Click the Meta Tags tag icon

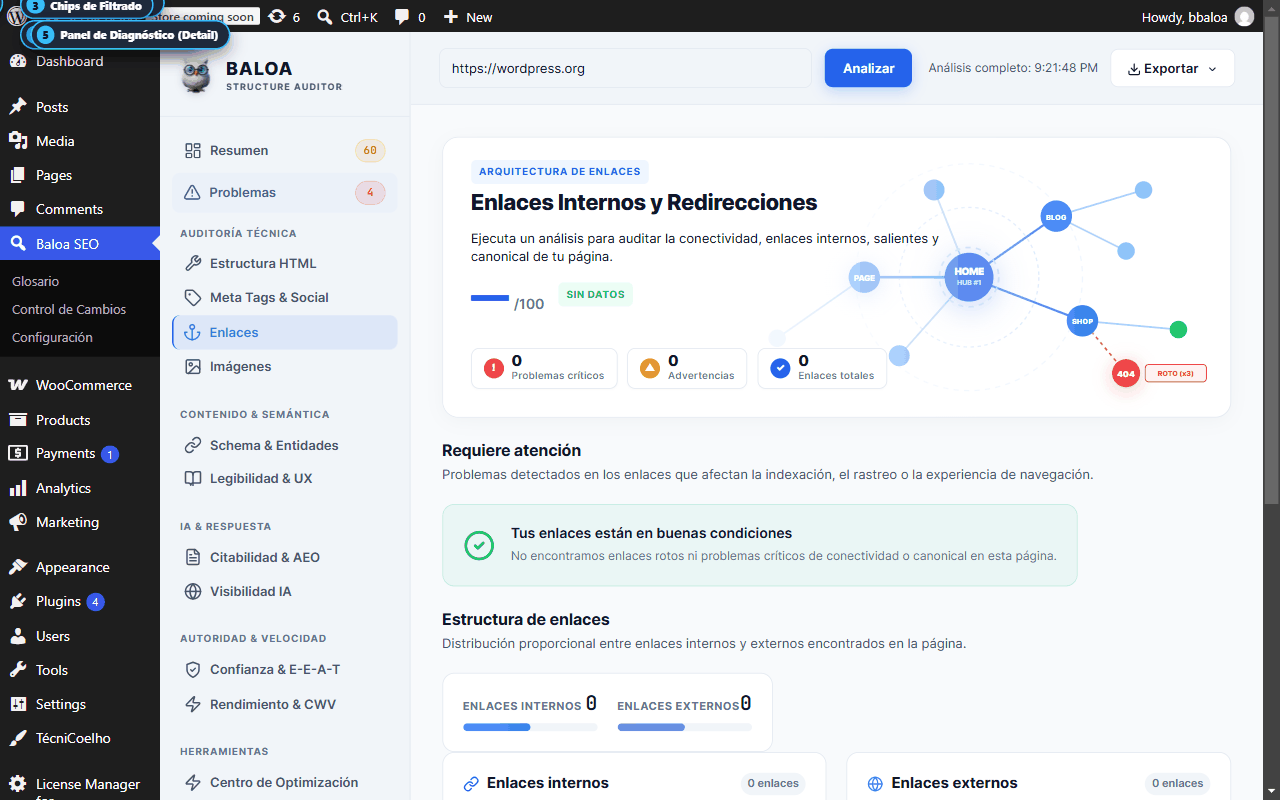pos(193,297)
